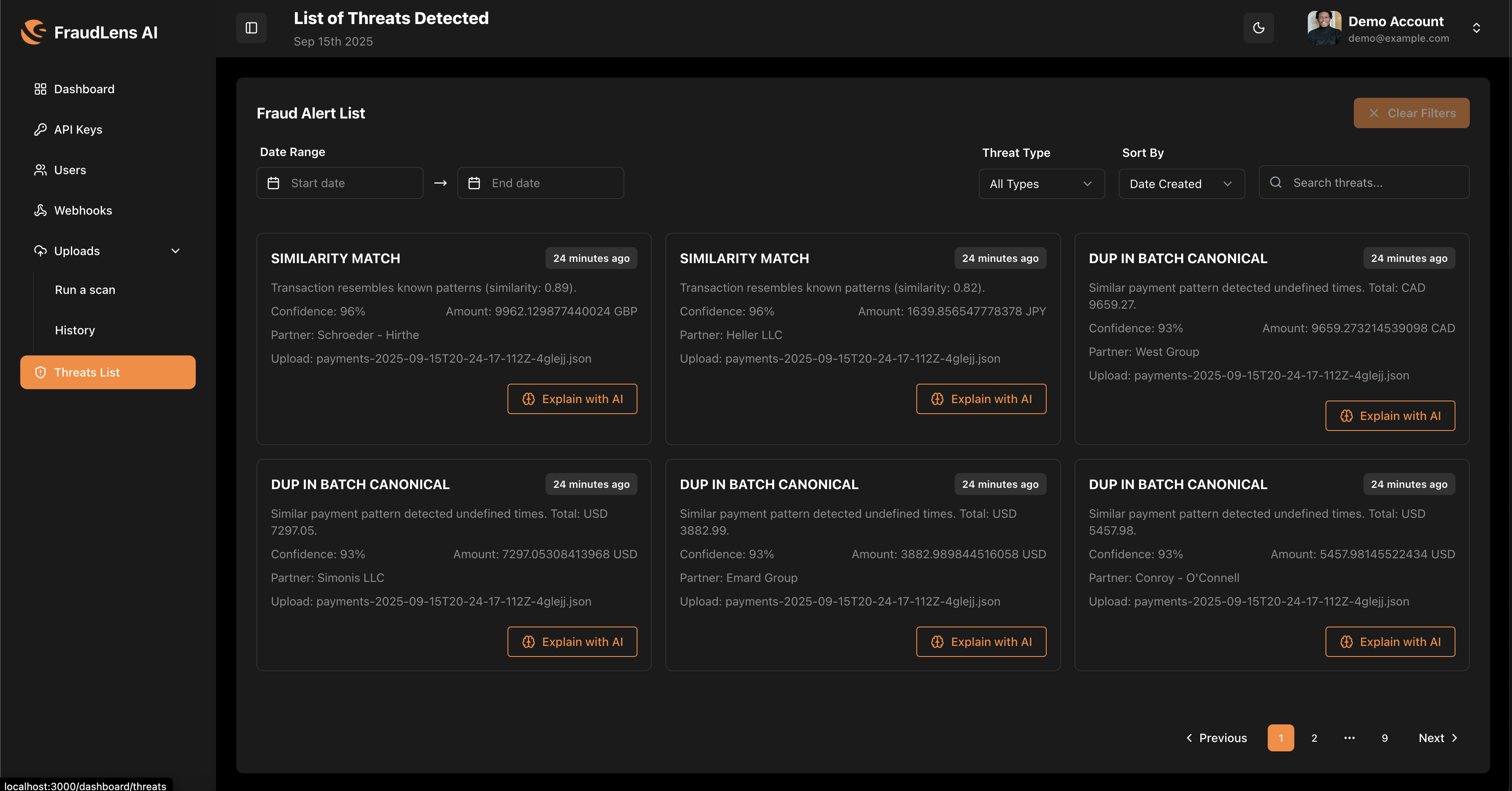Click the Clear Filters button
Image resolution: width=1512 pixels, height=791 pixels.
click(1411, 113)
